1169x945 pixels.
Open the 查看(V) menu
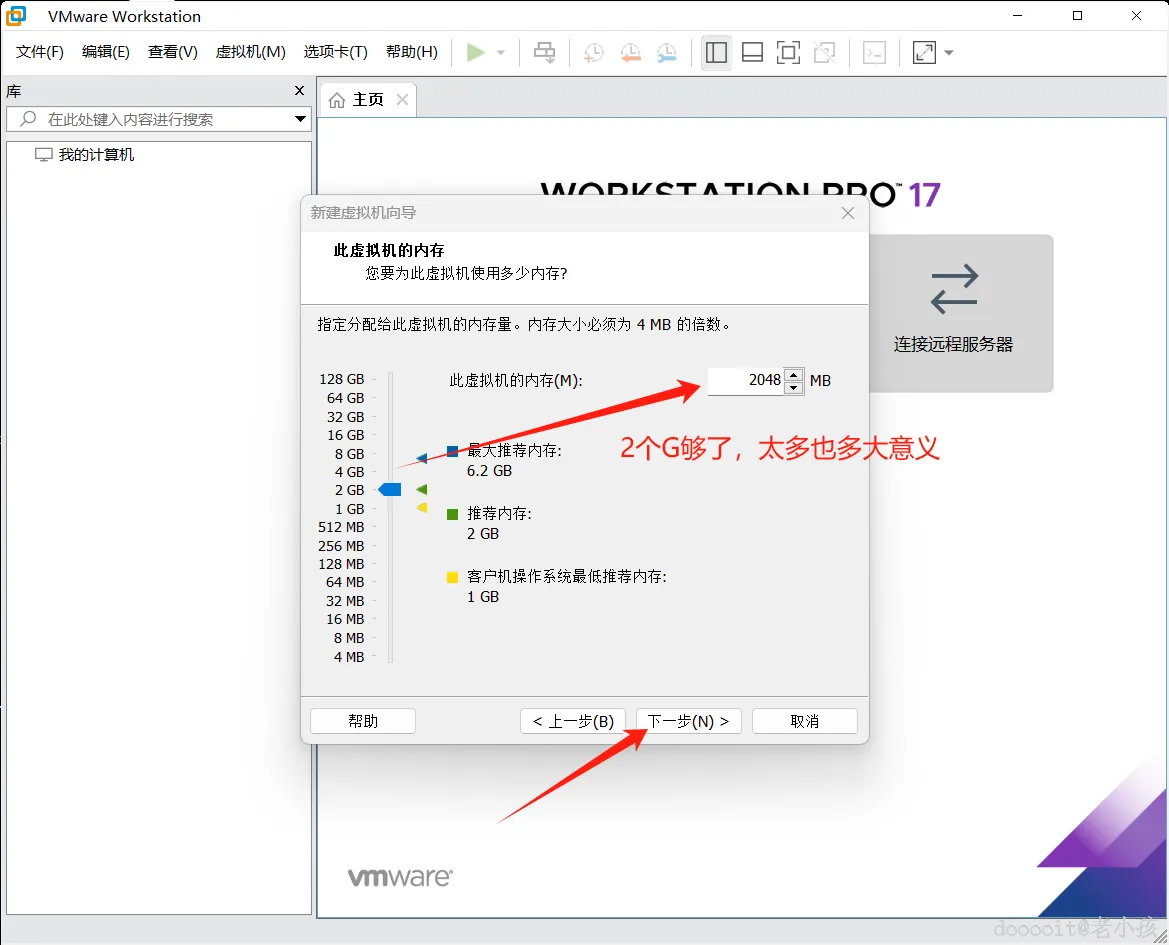point(173,51)
